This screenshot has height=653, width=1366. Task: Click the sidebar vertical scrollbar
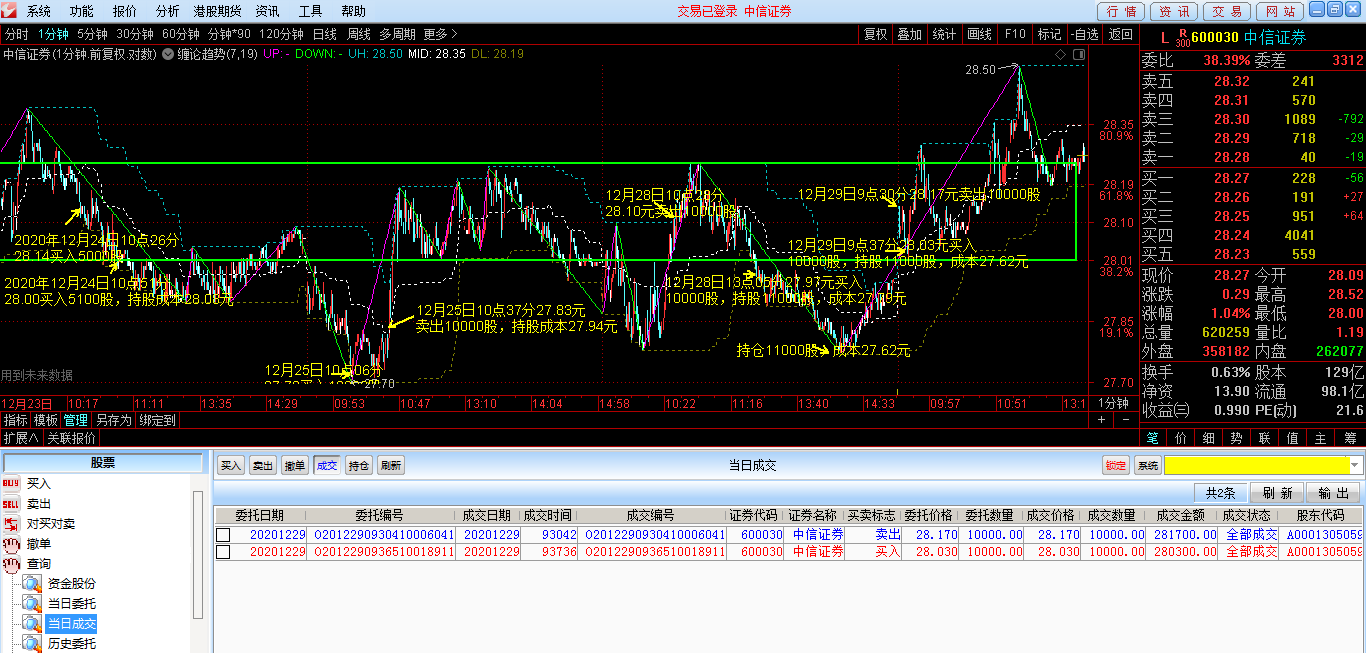[x=198, y=554]
